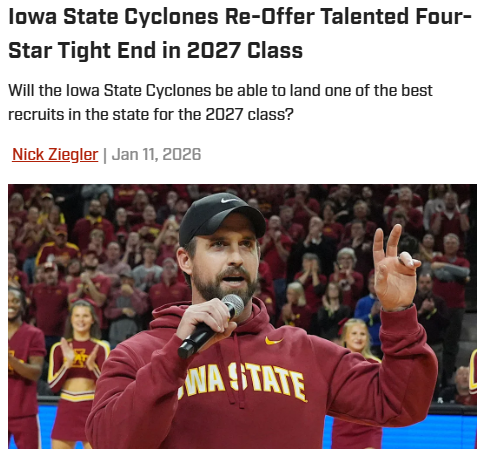Click the raised hand gesture in the photo
The image size is (488, 457).
click(395, 268)
